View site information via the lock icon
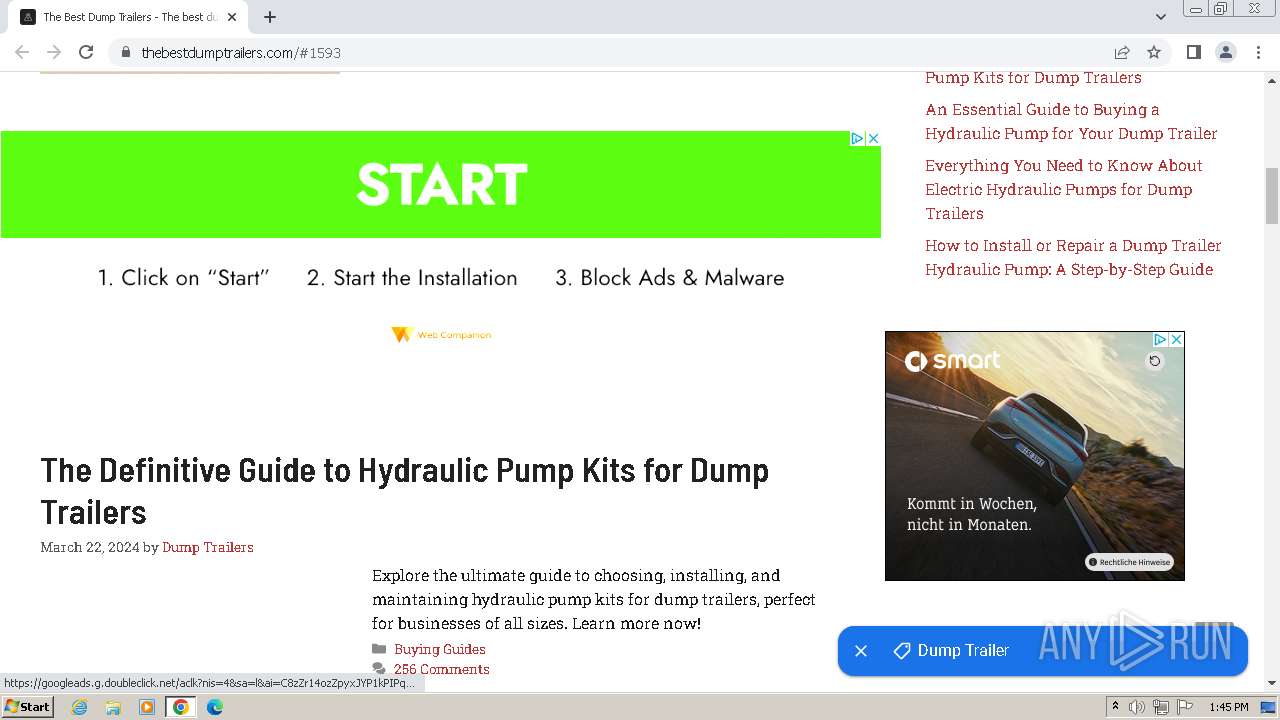The image size is (1280, 720). click(125, 52)
